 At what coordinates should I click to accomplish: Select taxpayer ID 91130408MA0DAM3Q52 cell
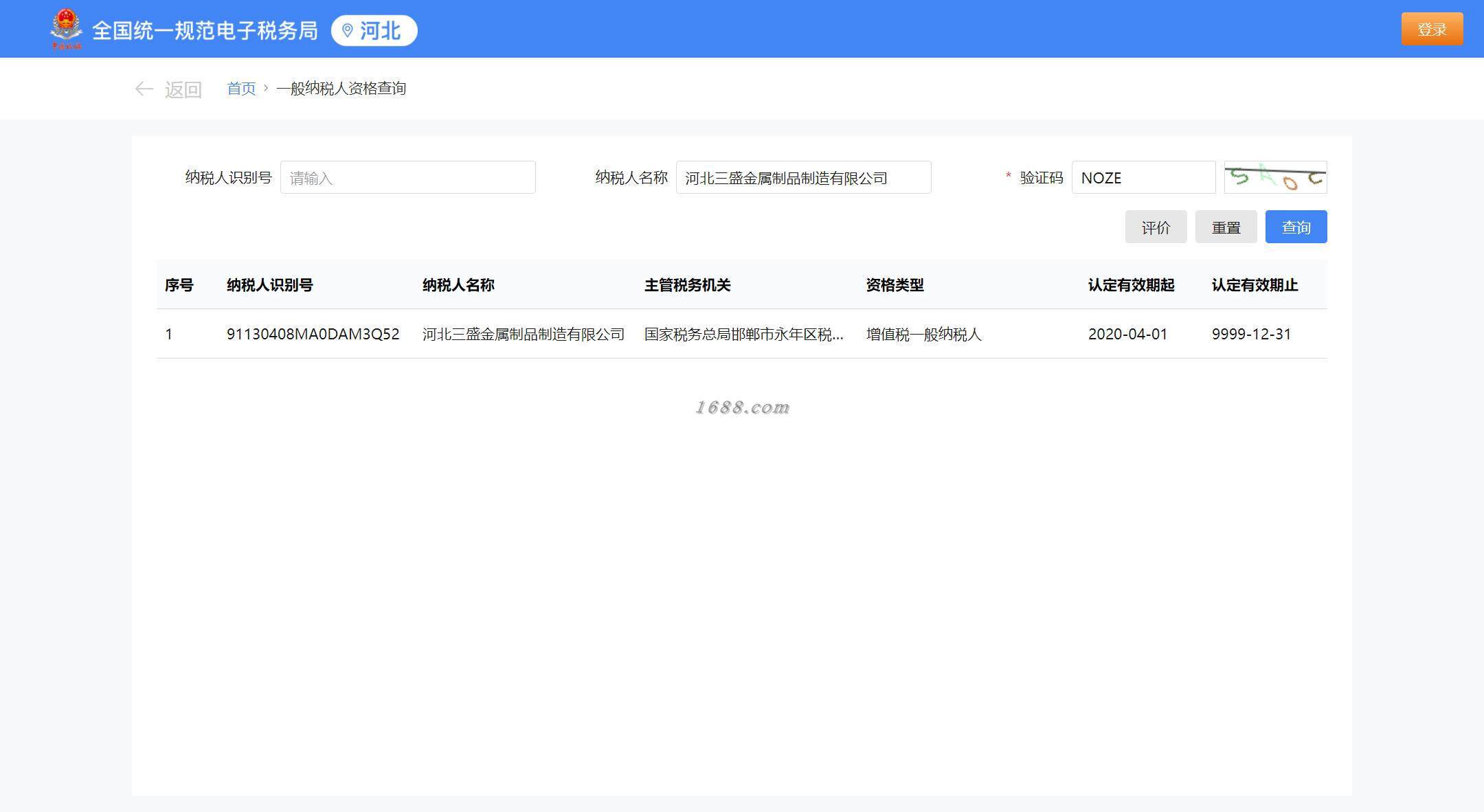click(313, 335)
